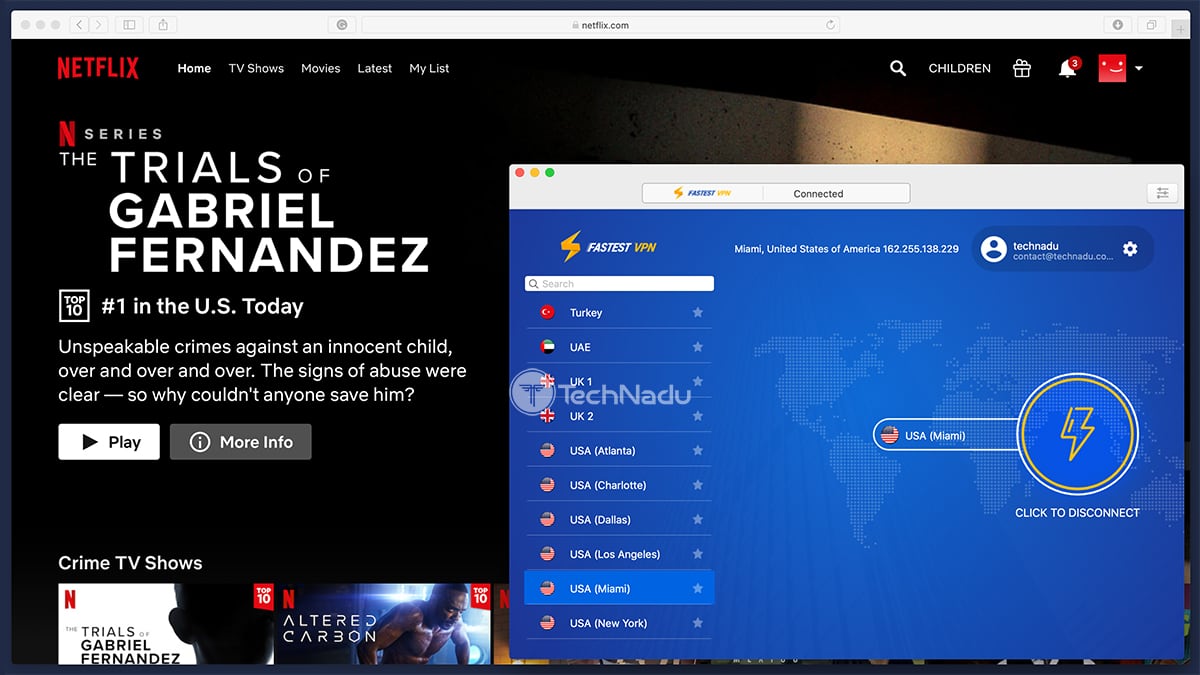Image resolution: width=1200 pixels, height=675 pixels.
Task: Select USA (Dallas) server
Action: [619, 519]
